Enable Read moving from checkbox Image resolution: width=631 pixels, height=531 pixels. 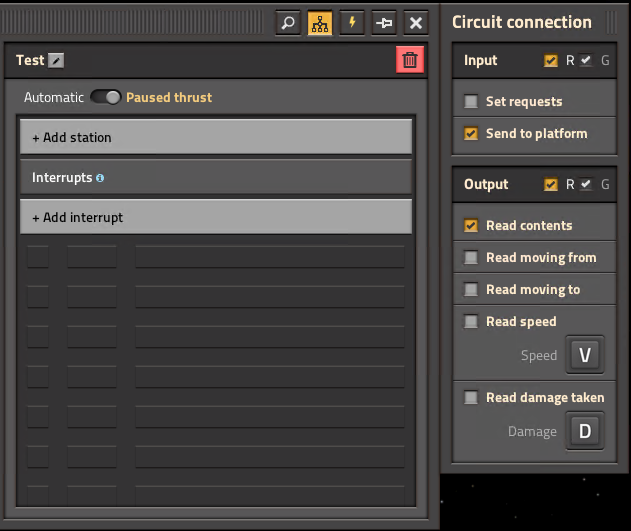(x=471, y=257)
